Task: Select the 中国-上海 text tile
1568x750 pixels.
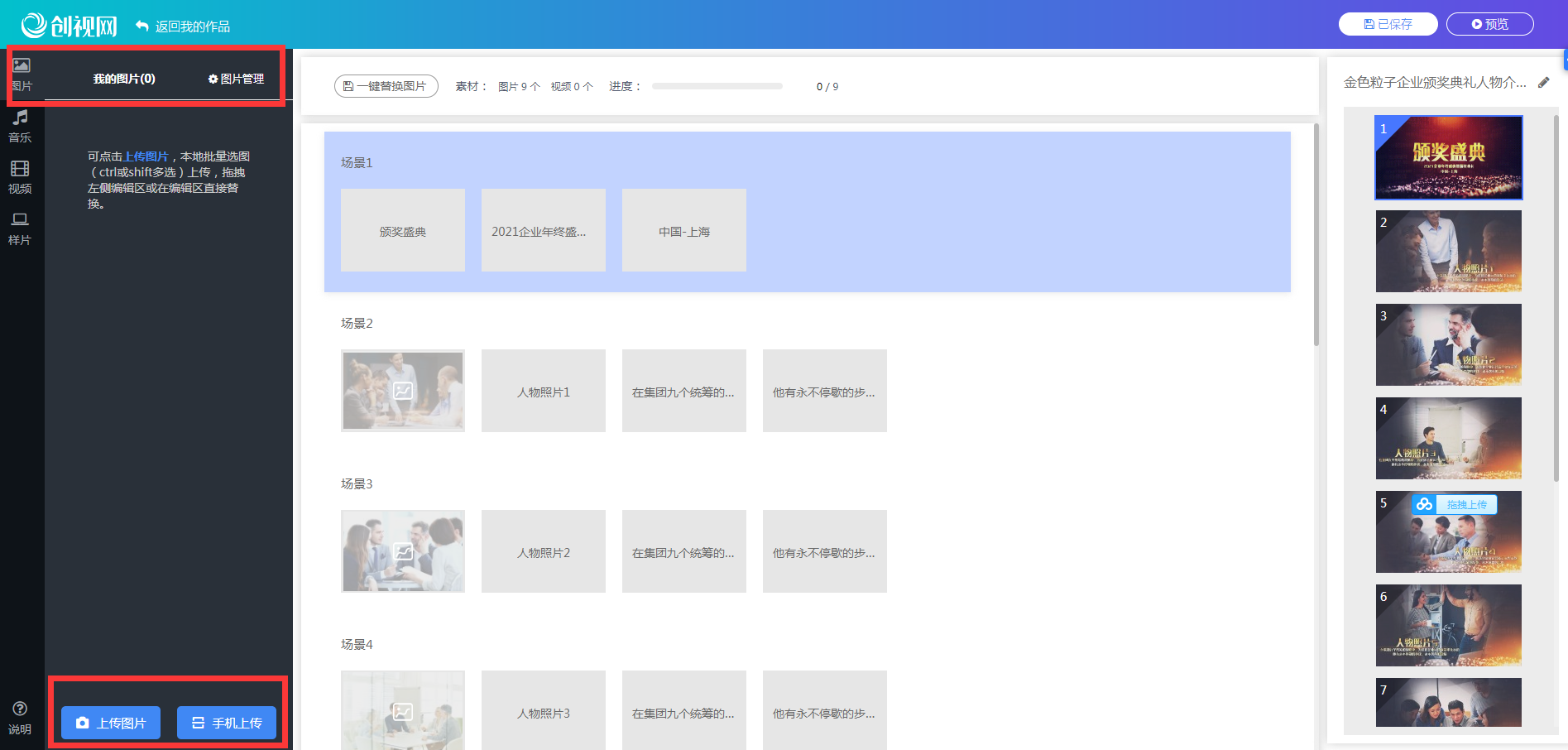Action: click(x=684, y=230)
